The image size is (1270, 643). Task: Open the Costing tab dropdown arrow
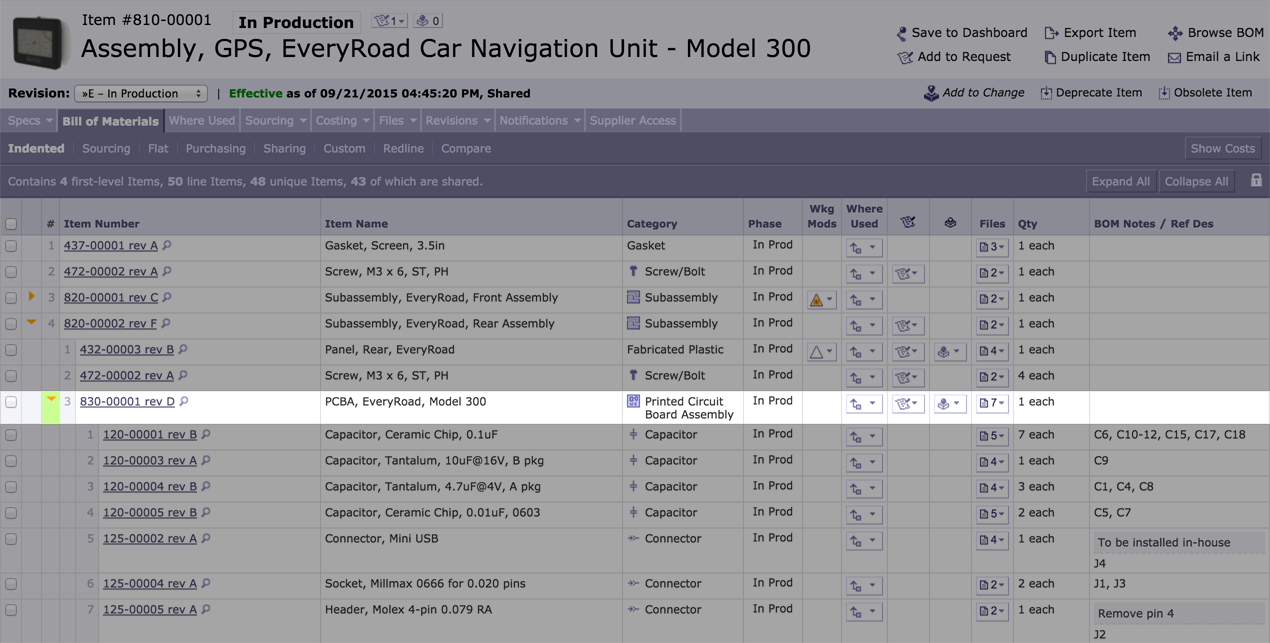pos(366,121)
